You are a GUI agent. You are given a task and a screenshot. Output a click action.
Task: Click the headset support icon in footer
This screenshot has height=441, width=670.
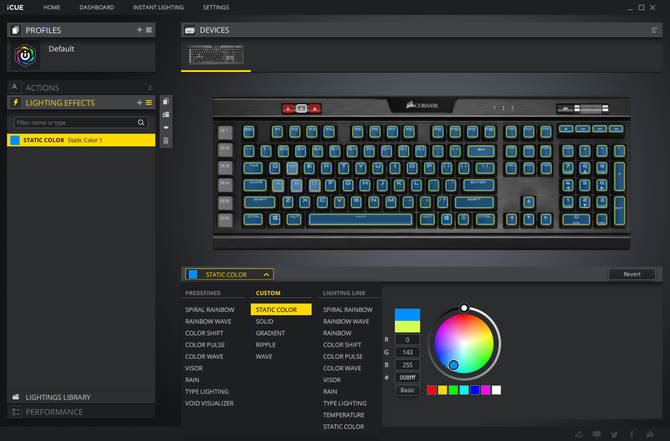[x=579, y=434]
